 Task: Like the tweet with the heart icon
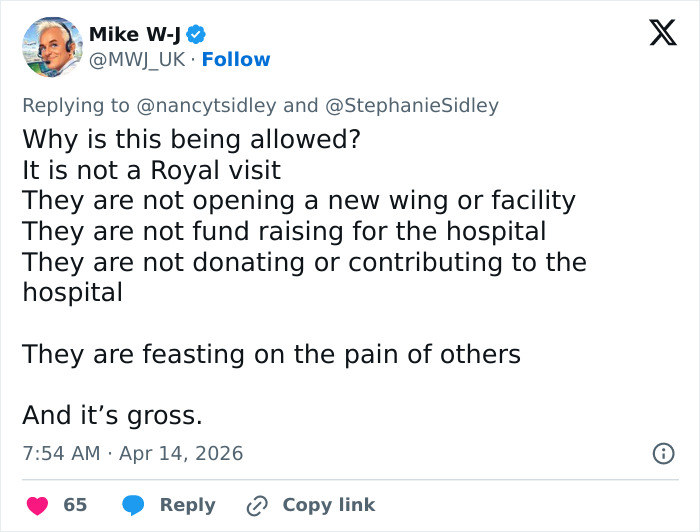[38, 505]
